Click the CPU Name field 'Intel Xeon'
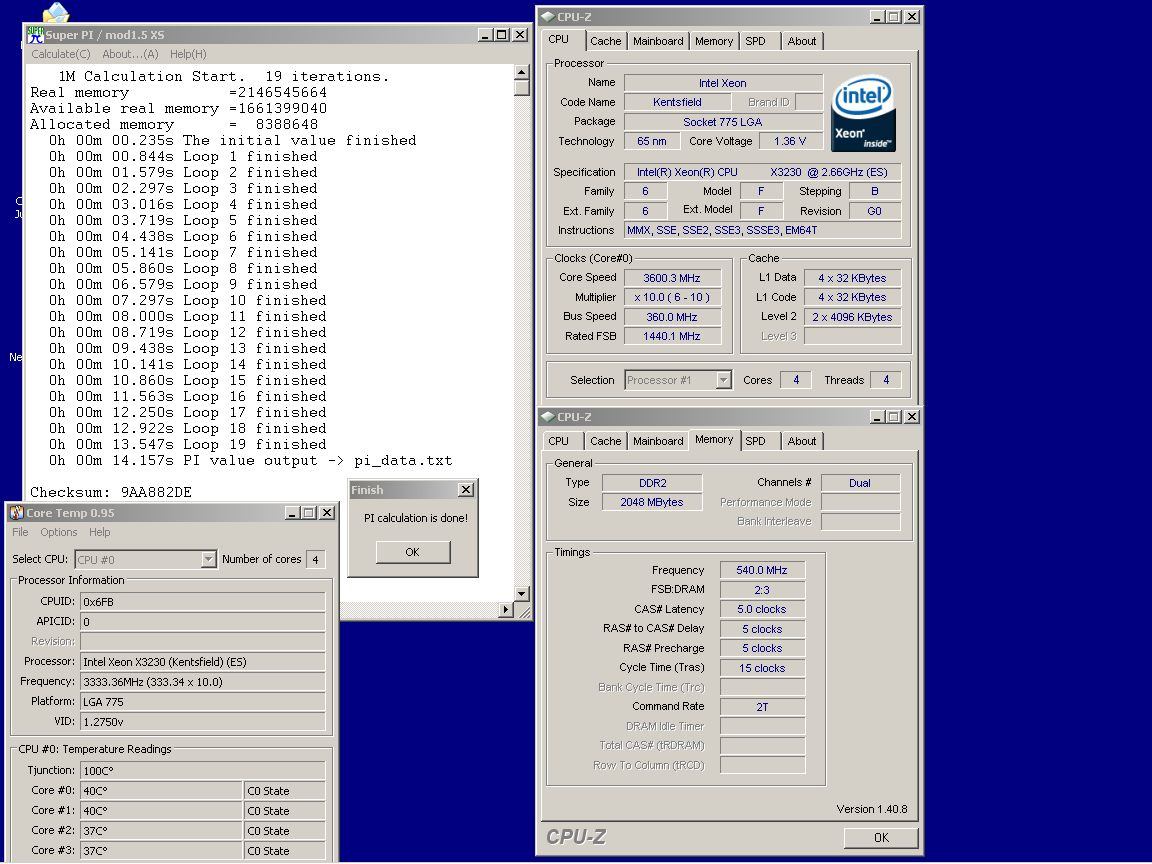1152x864 pixels. (x=723, y=83)
